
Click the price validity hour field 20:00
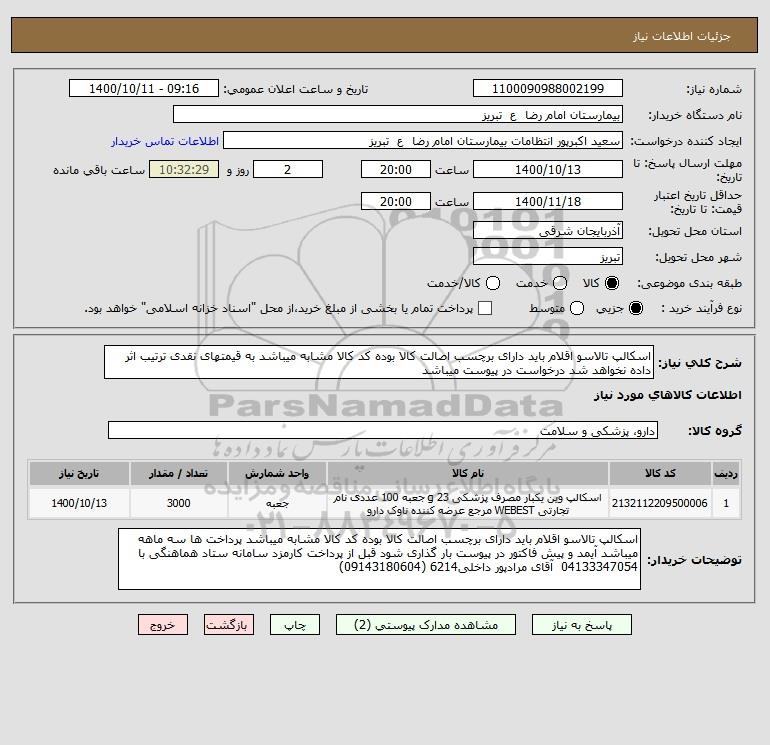coord(396,201)
